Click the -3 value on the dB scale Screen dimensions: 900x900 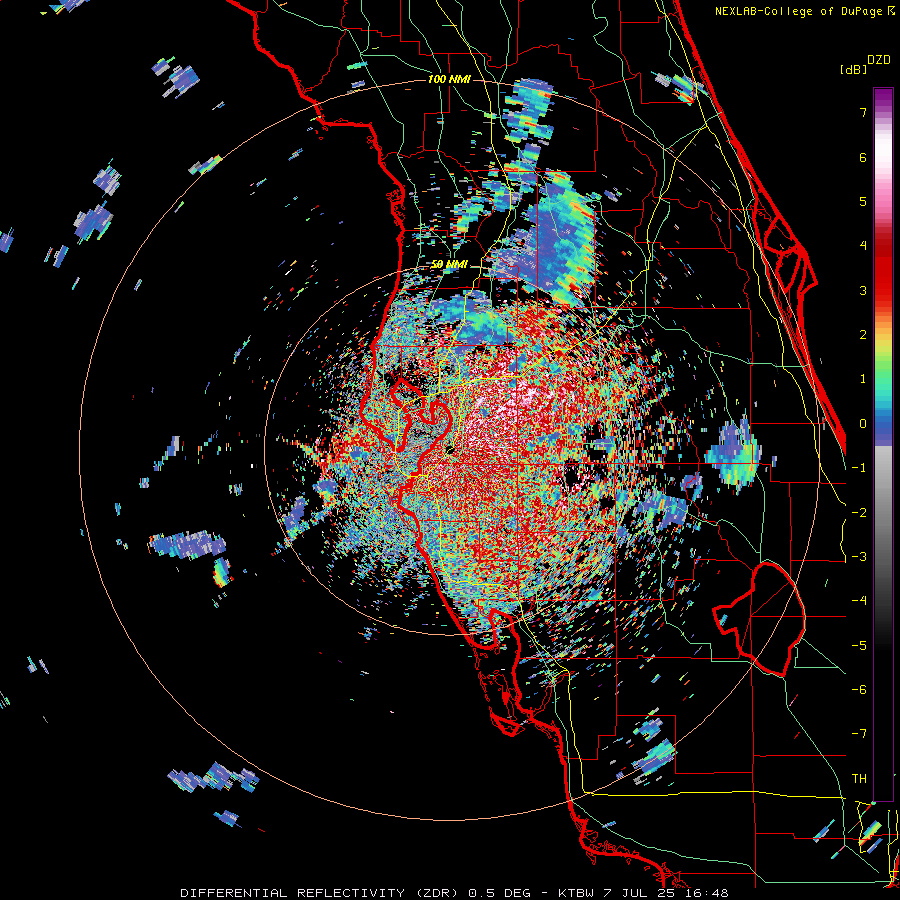click(x=859, y=557)
